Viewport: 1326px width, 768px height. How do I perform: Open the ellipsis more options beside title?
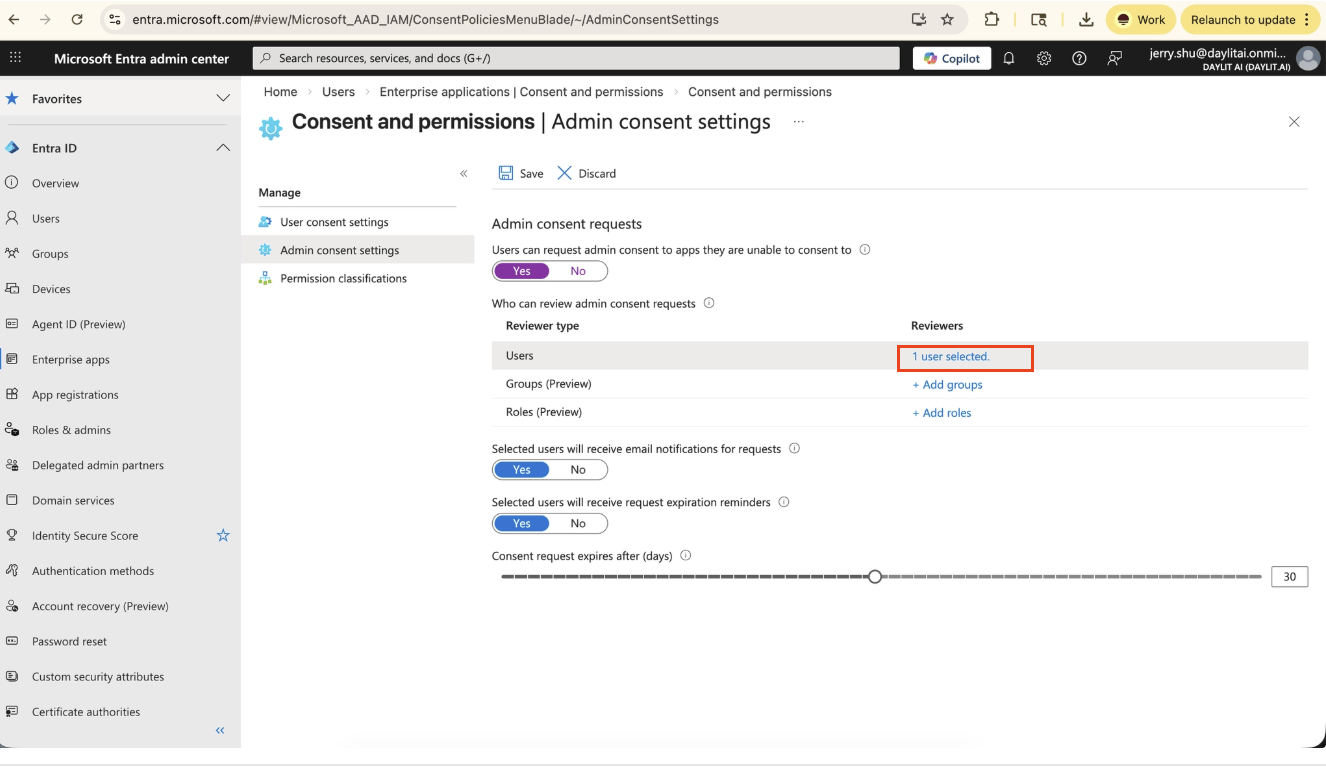[799, 122]
